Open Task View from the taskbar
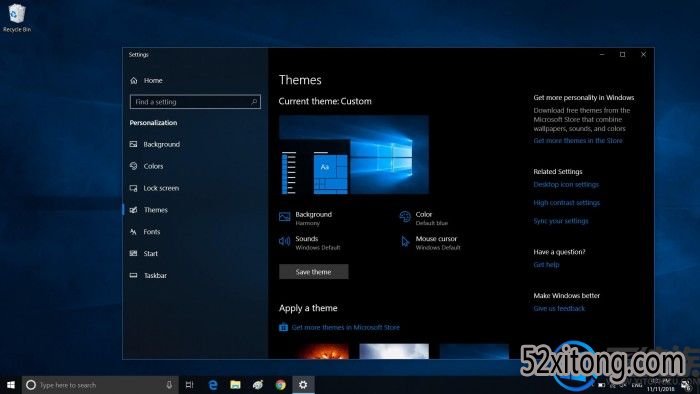The image size is (700, 394). pos(189,385)
